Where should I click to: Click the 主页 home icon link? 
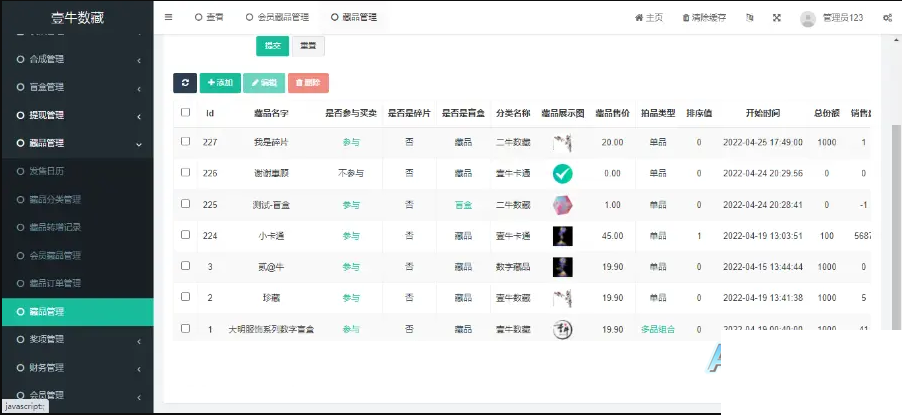coord(648,17)
